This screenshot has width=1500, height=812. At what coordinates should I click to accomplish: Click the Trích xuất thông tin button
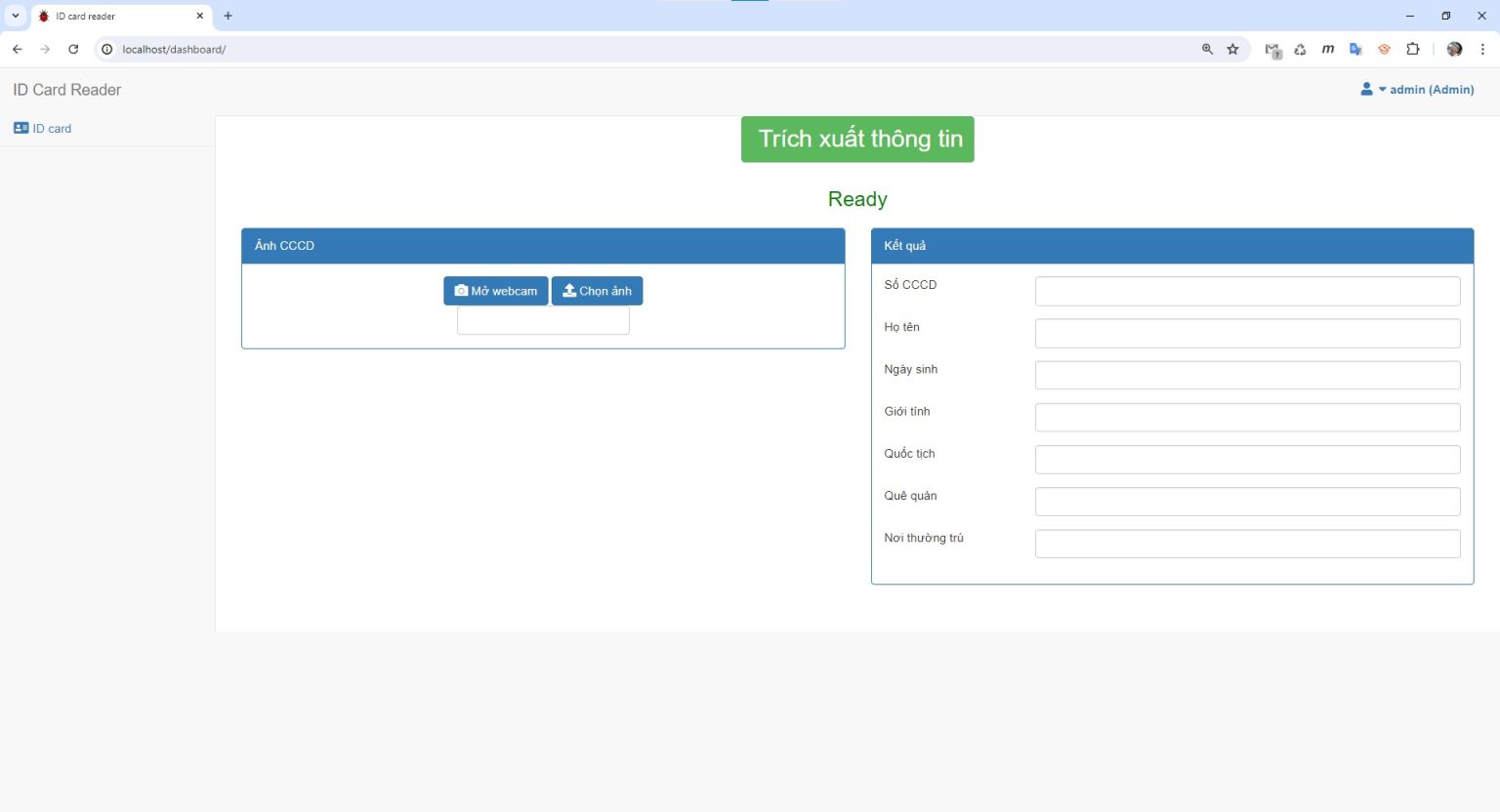[x=856, y=140]
